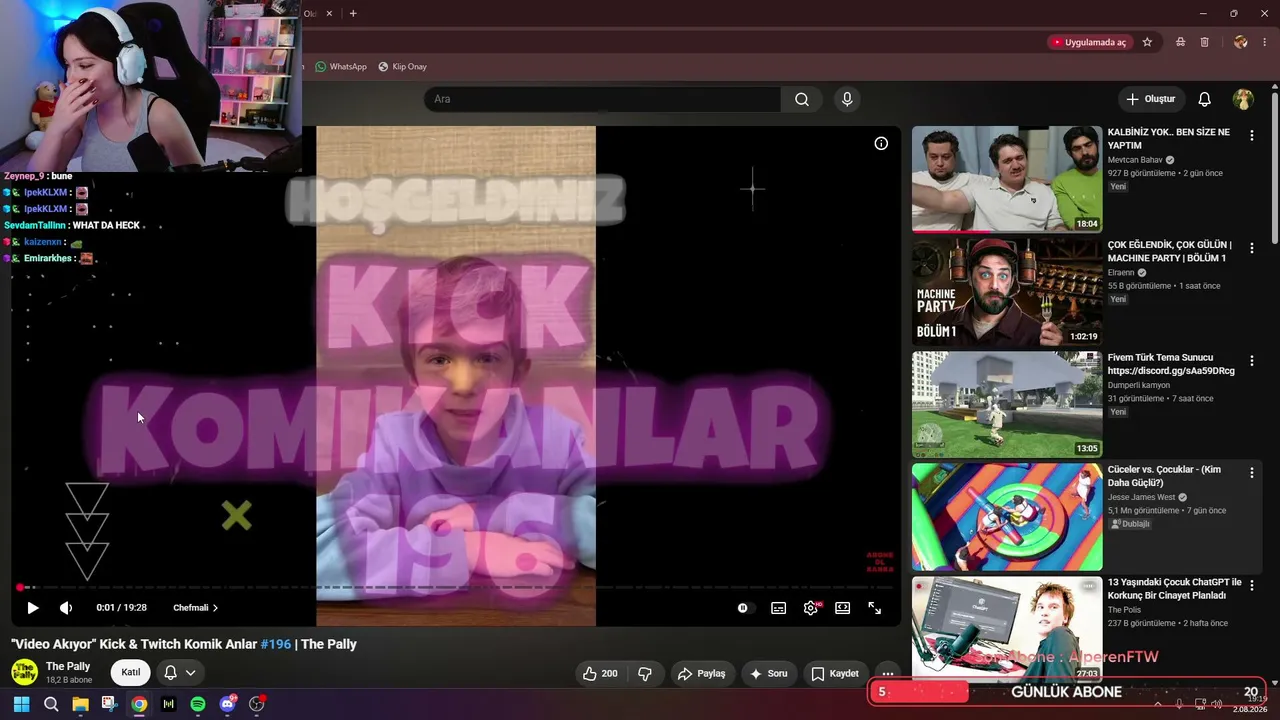Mute the video volume
Screen dimensions: 1280x720
[x=66, y=607]
